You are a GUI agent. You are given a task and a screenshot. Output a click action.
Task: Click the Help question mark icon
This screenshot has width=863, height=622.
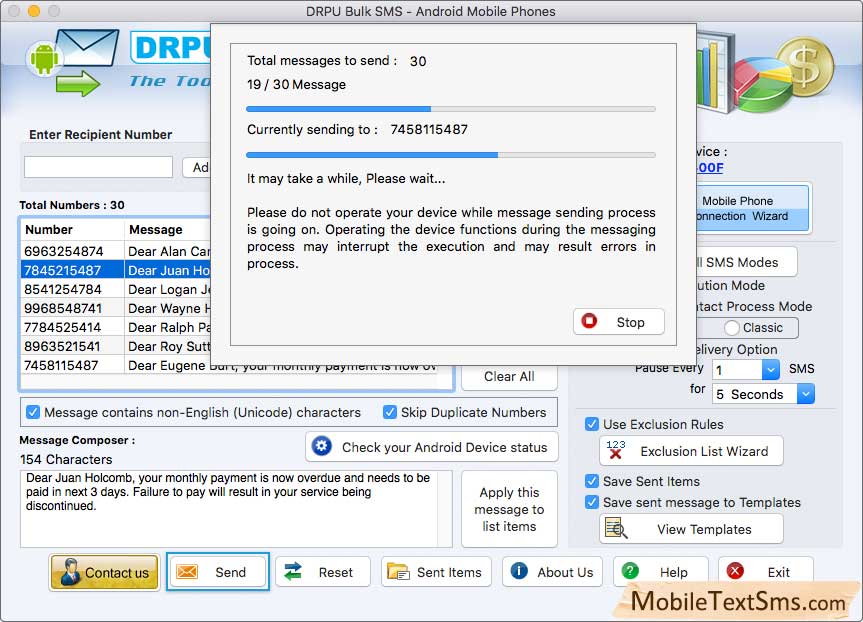tap(630, 571)
